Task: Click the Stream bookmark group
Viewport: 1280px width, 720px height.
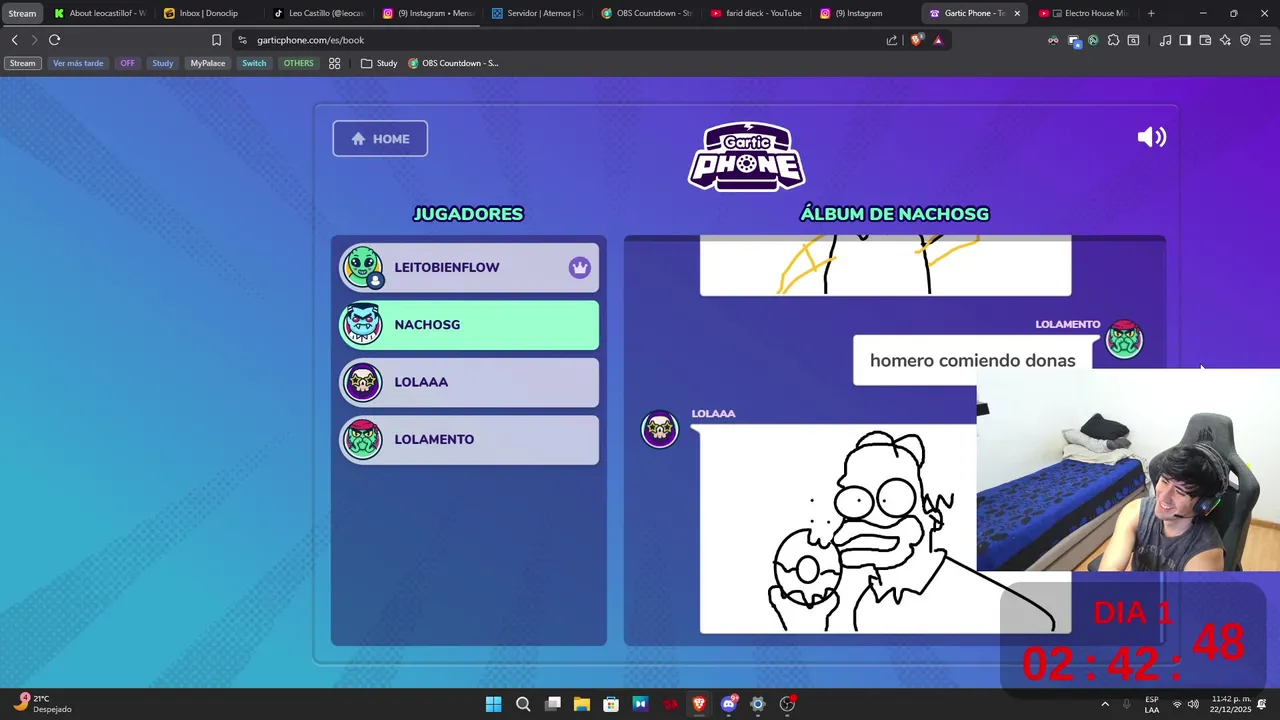Action: point(22,63)
